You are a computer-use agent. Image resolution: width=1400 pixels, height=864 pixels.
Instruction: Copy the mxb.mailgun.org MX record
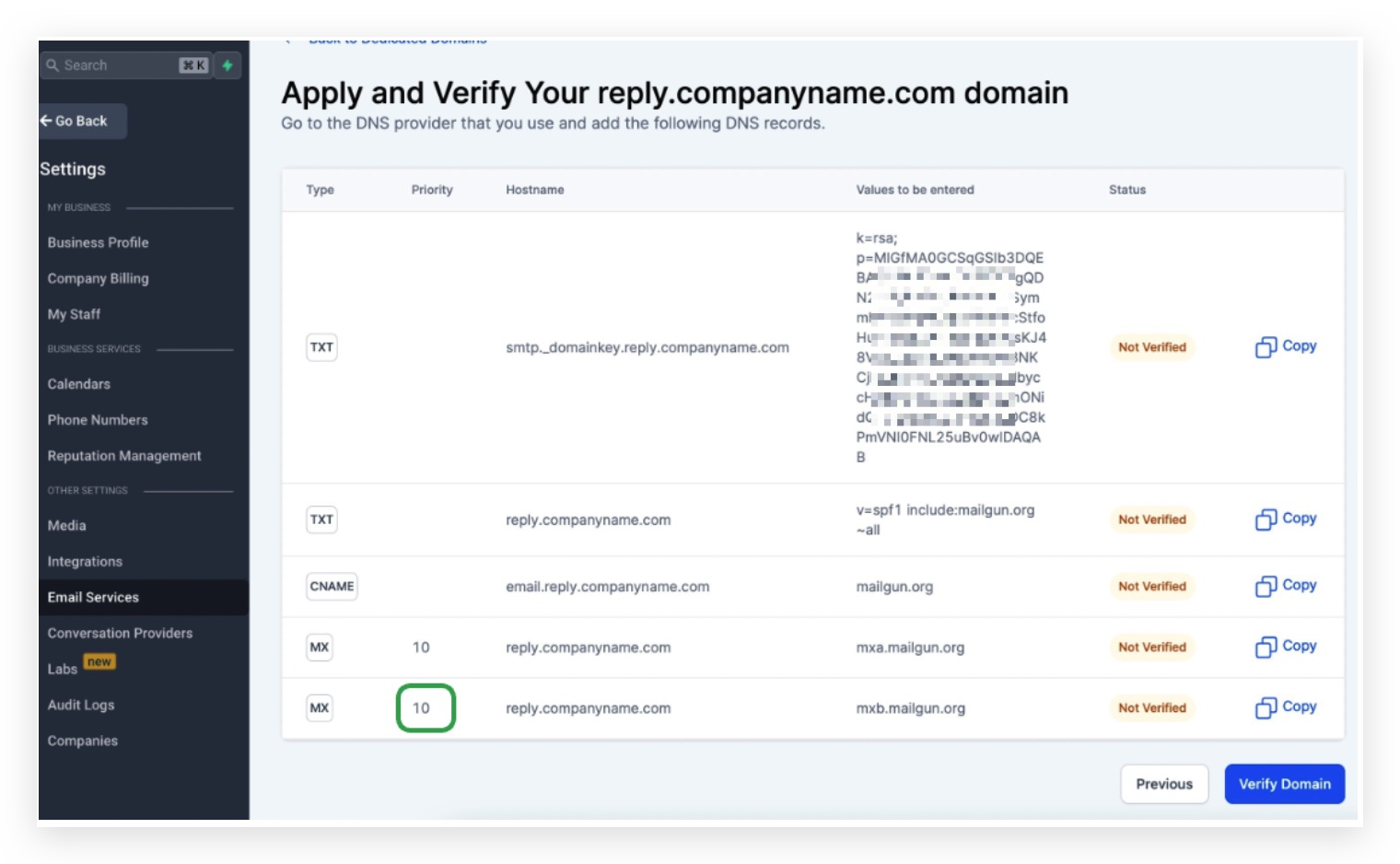1286,707
